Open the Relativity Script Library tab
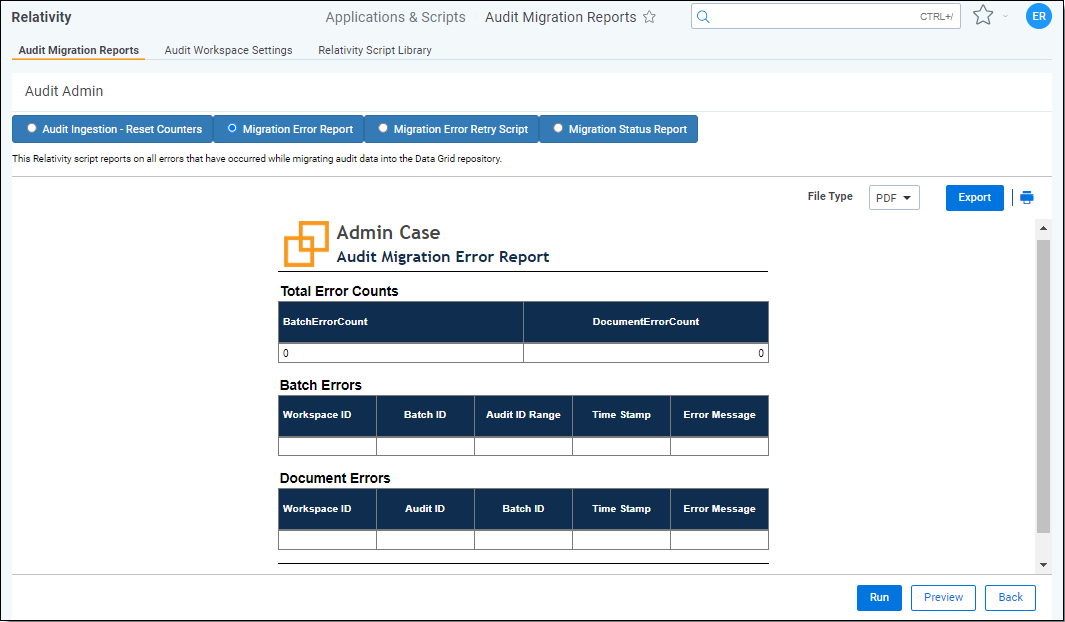The width and height of the screenshot is (1065, 622). click(375, 50)
